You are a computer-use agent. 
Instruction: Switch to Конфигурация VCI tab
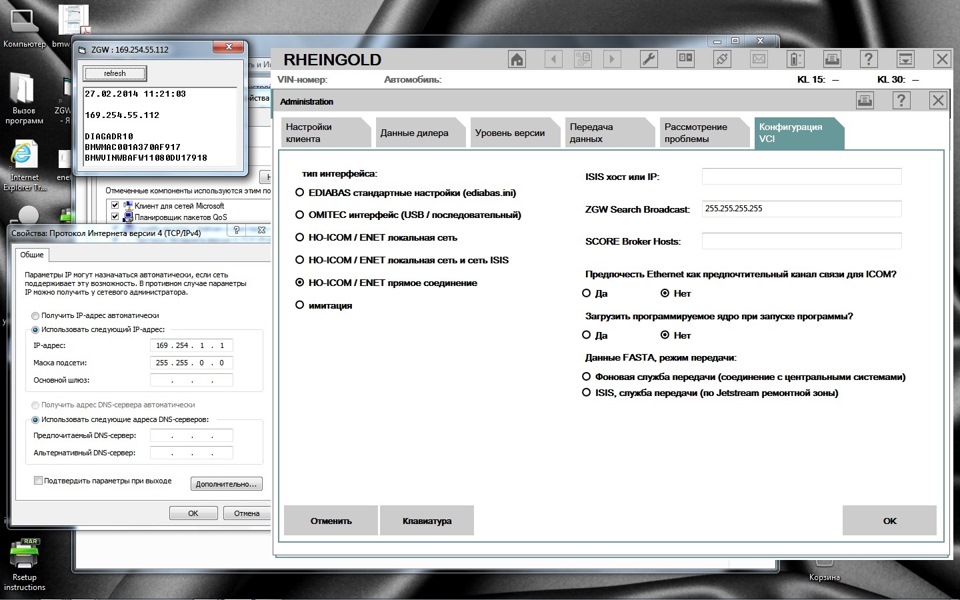pyautogui.click(x=798, y=132)
